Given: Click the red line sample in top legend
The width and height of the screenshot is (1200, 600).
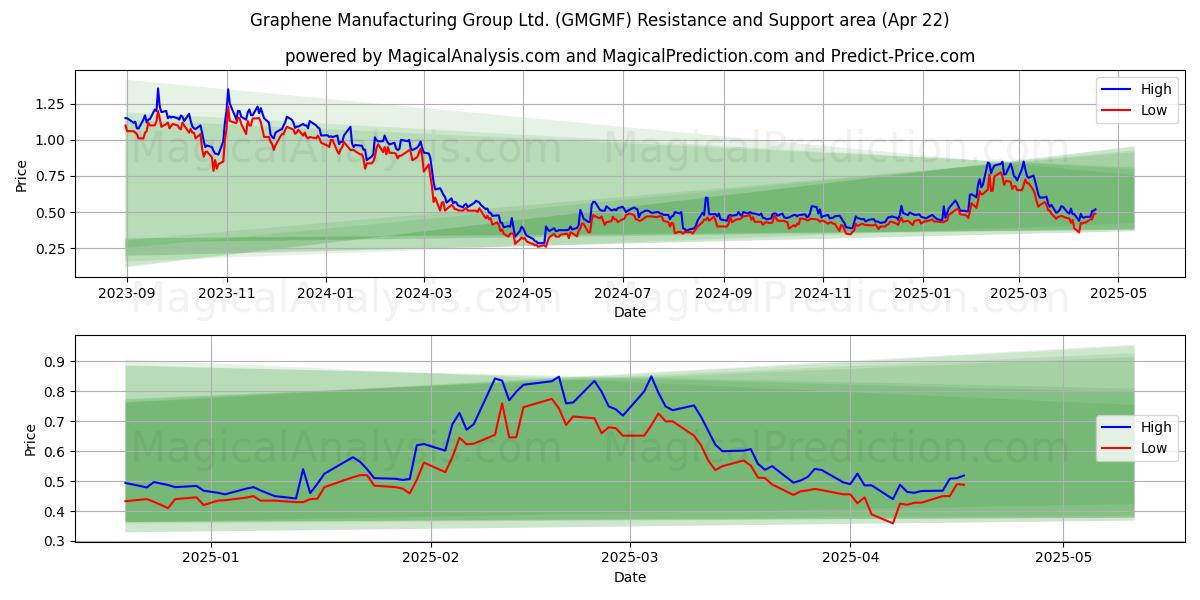Looking at the screenshot, I should [x=1118, y=111].
